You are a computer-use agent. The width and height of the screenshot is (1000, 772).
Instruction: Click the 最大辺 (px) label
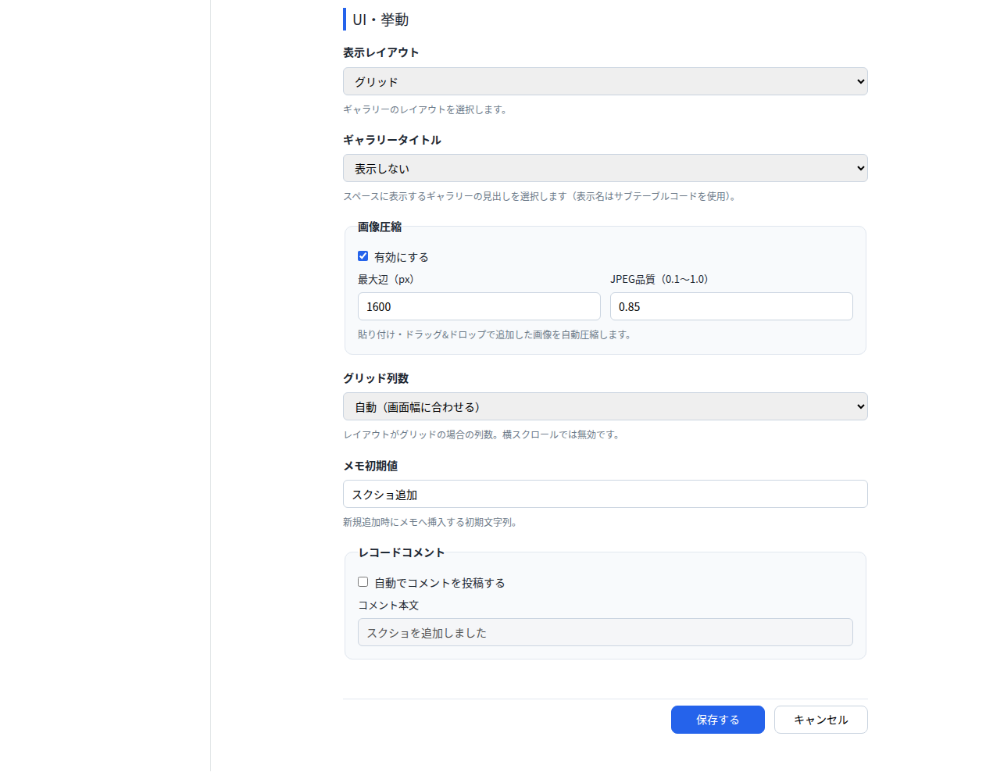click(386, 279)
